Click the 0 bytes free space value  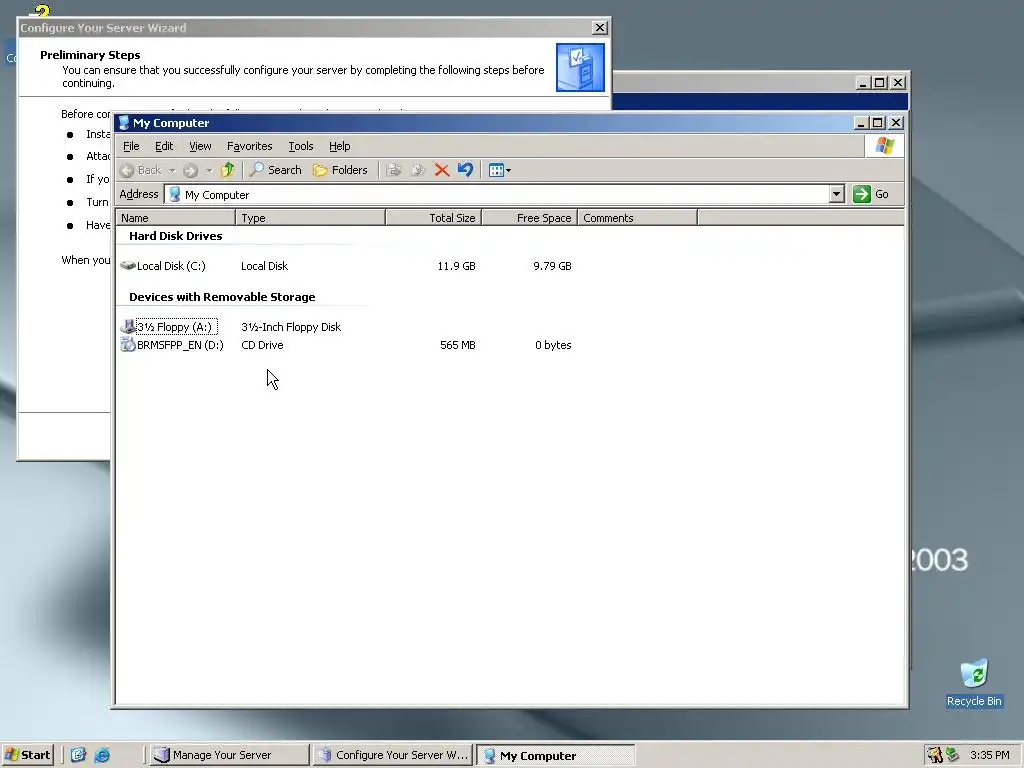point(553,345)
